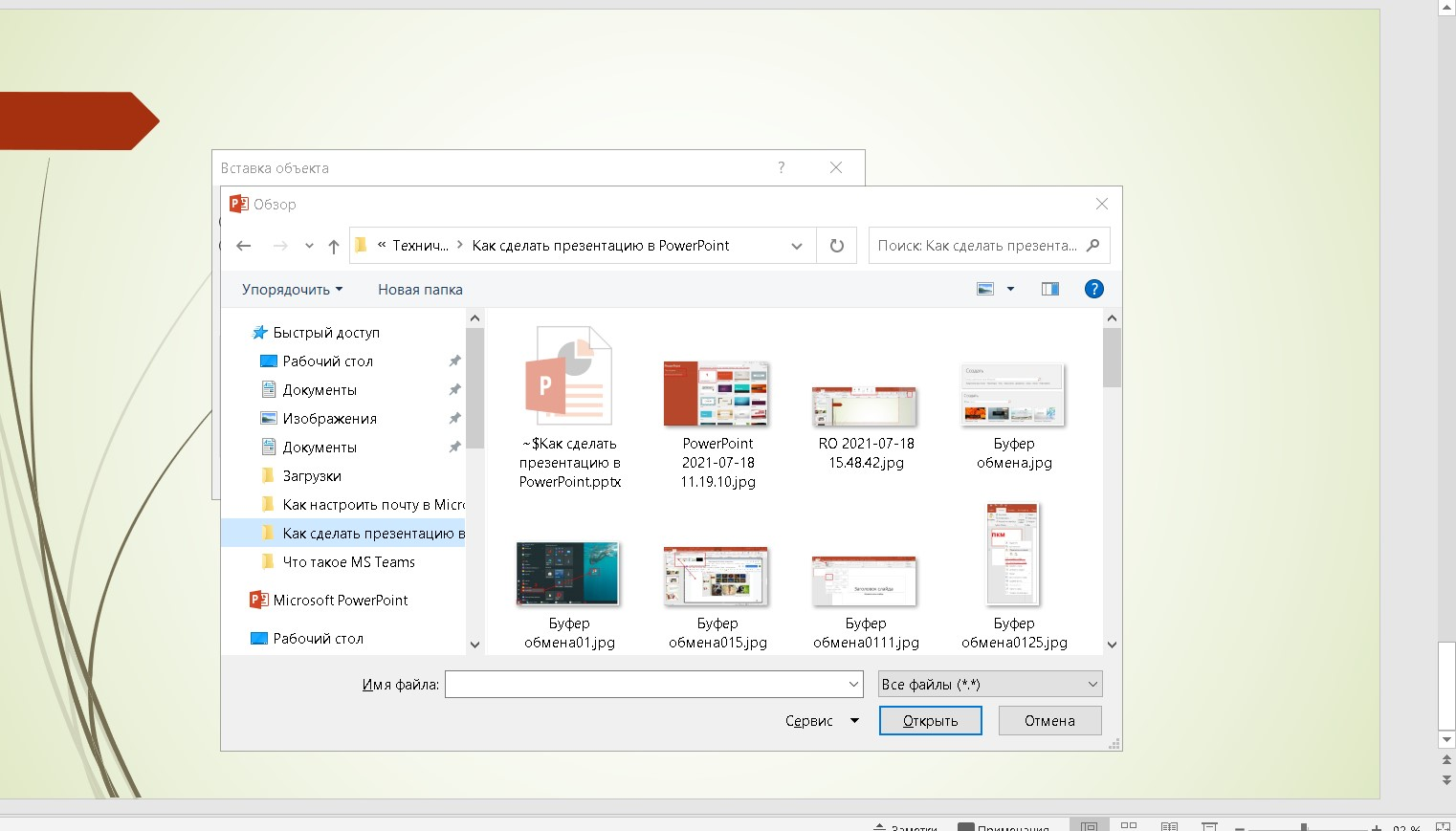Select Microsoft PowerPoint in navigation pane

tap(340, 601)
